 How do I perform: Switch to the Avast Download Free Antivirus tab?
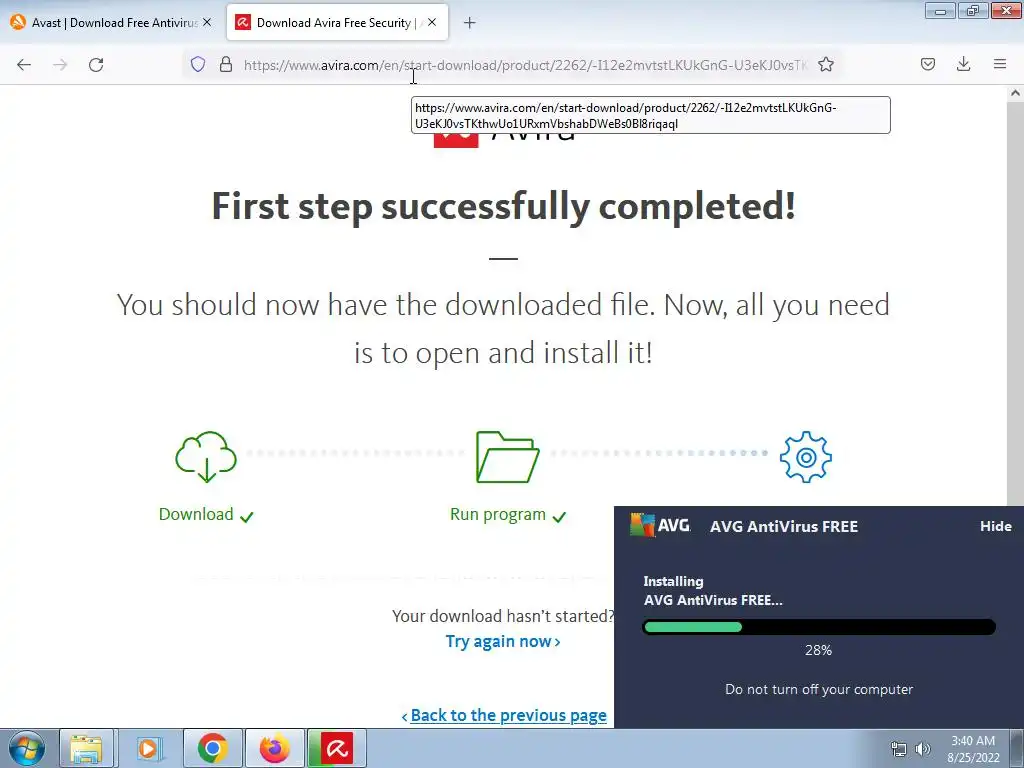(x=112, y=23)
